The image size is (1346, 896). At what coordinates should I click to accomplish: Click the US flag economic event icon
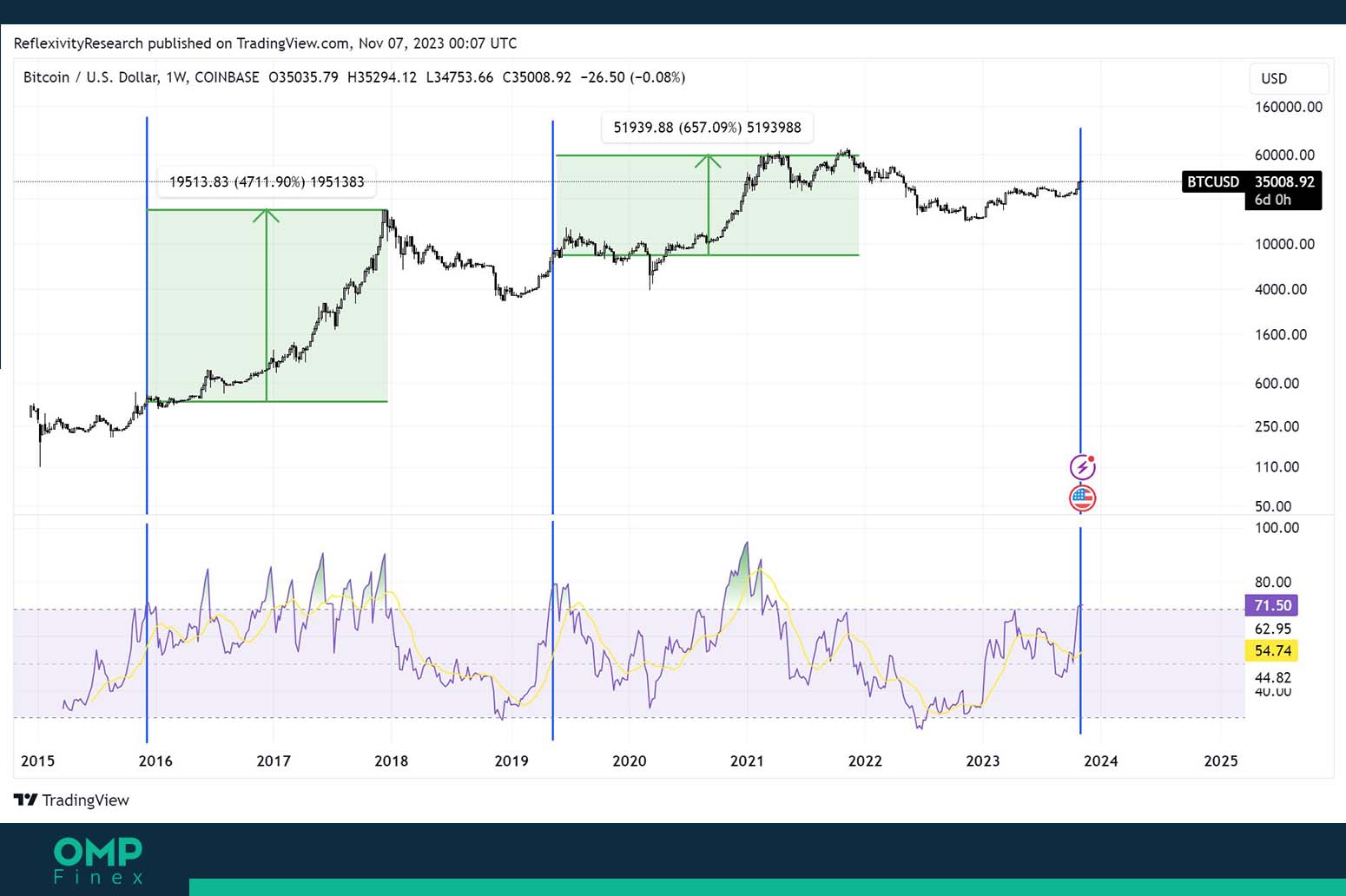pos(1082,498)
